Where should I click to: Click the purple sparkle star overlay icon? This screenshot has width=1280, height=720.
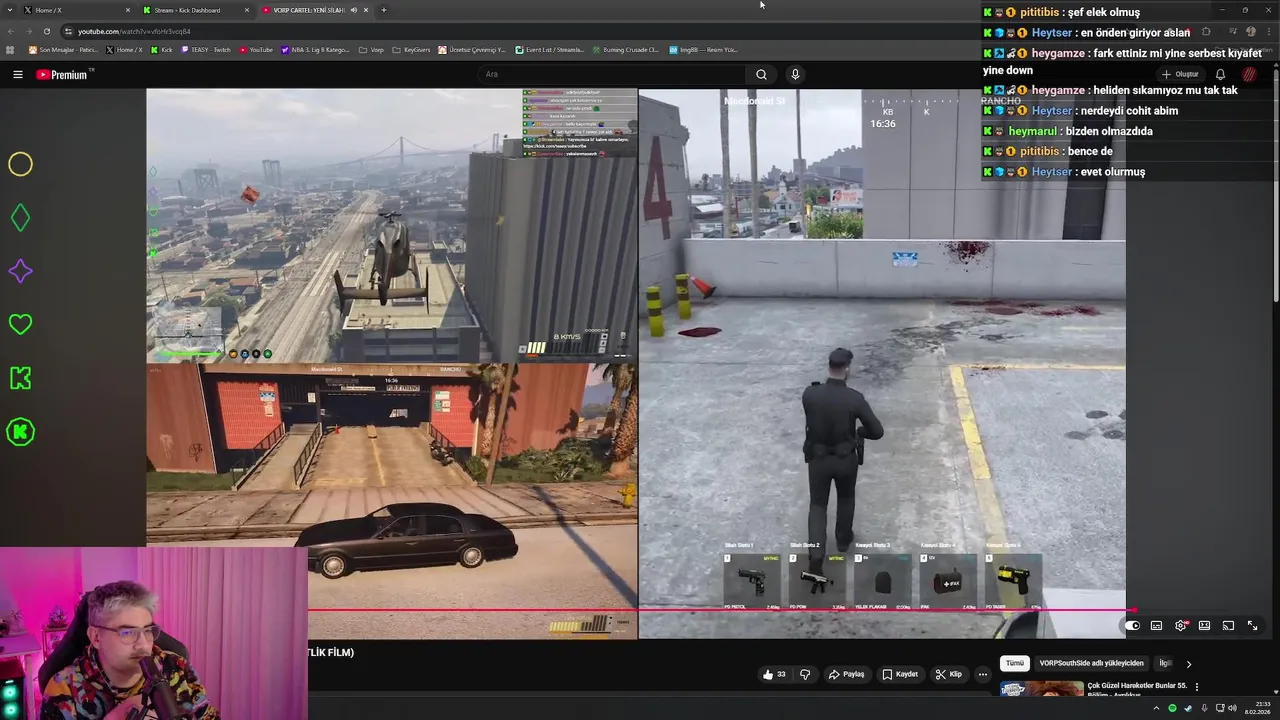pyautogui.click(x=20, y=271)
